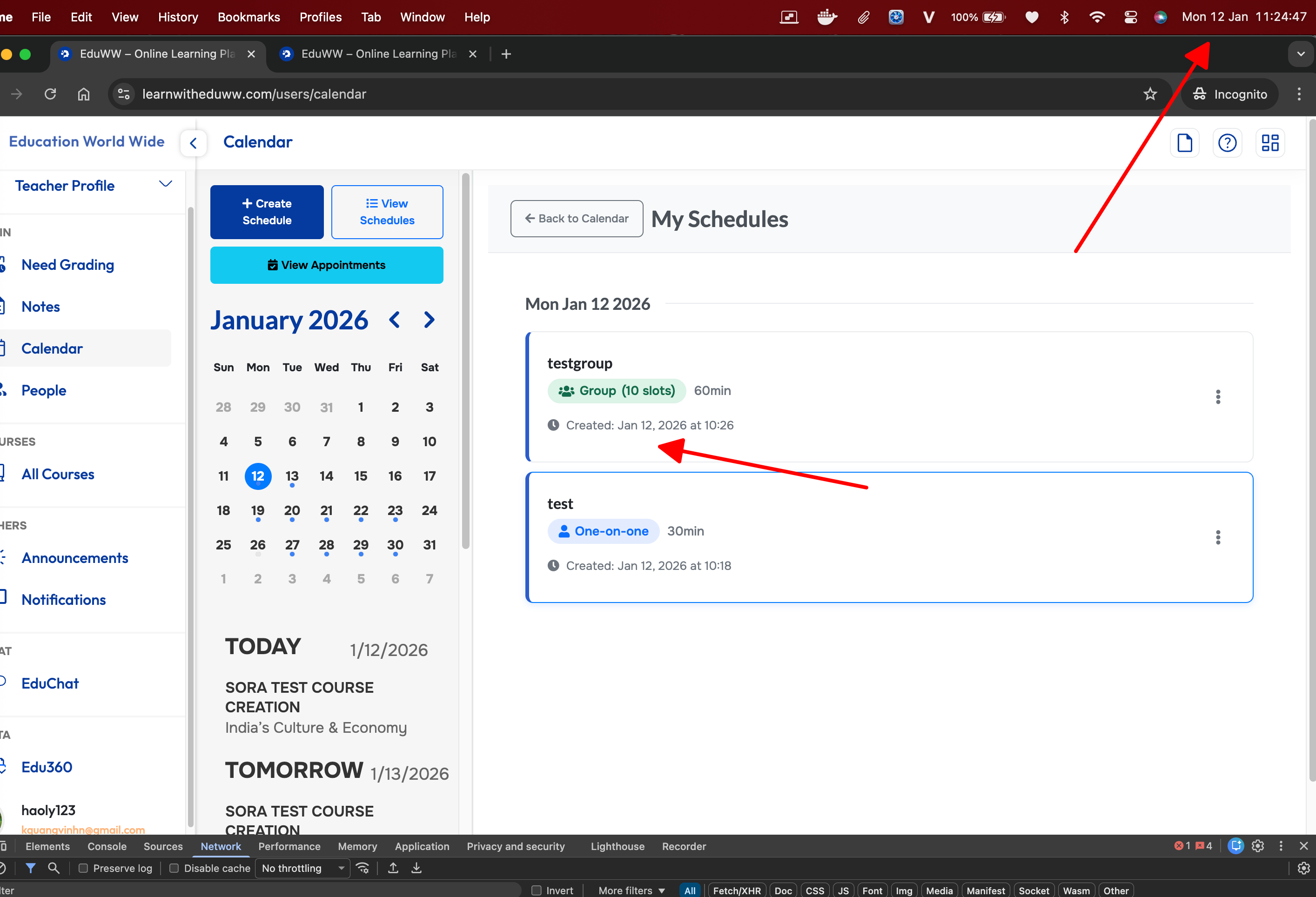The width and height of the screenshot is (1316, 897).
Task: Bookmark page with the star icon
Action: pyautogui.click(x=1149, y=94)
